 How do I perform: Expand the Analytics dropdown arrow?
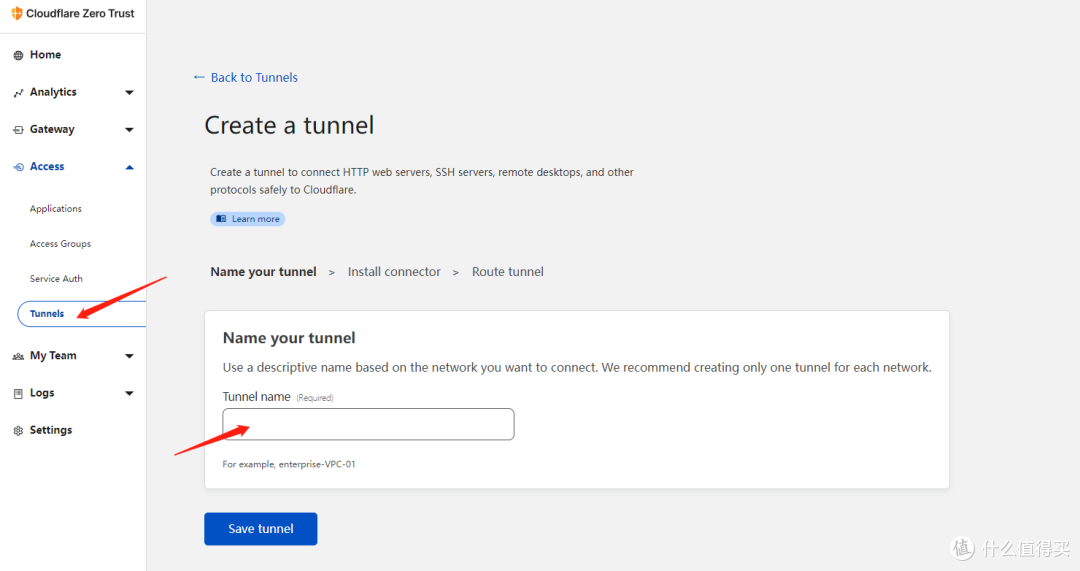click(x=129, y=93)
